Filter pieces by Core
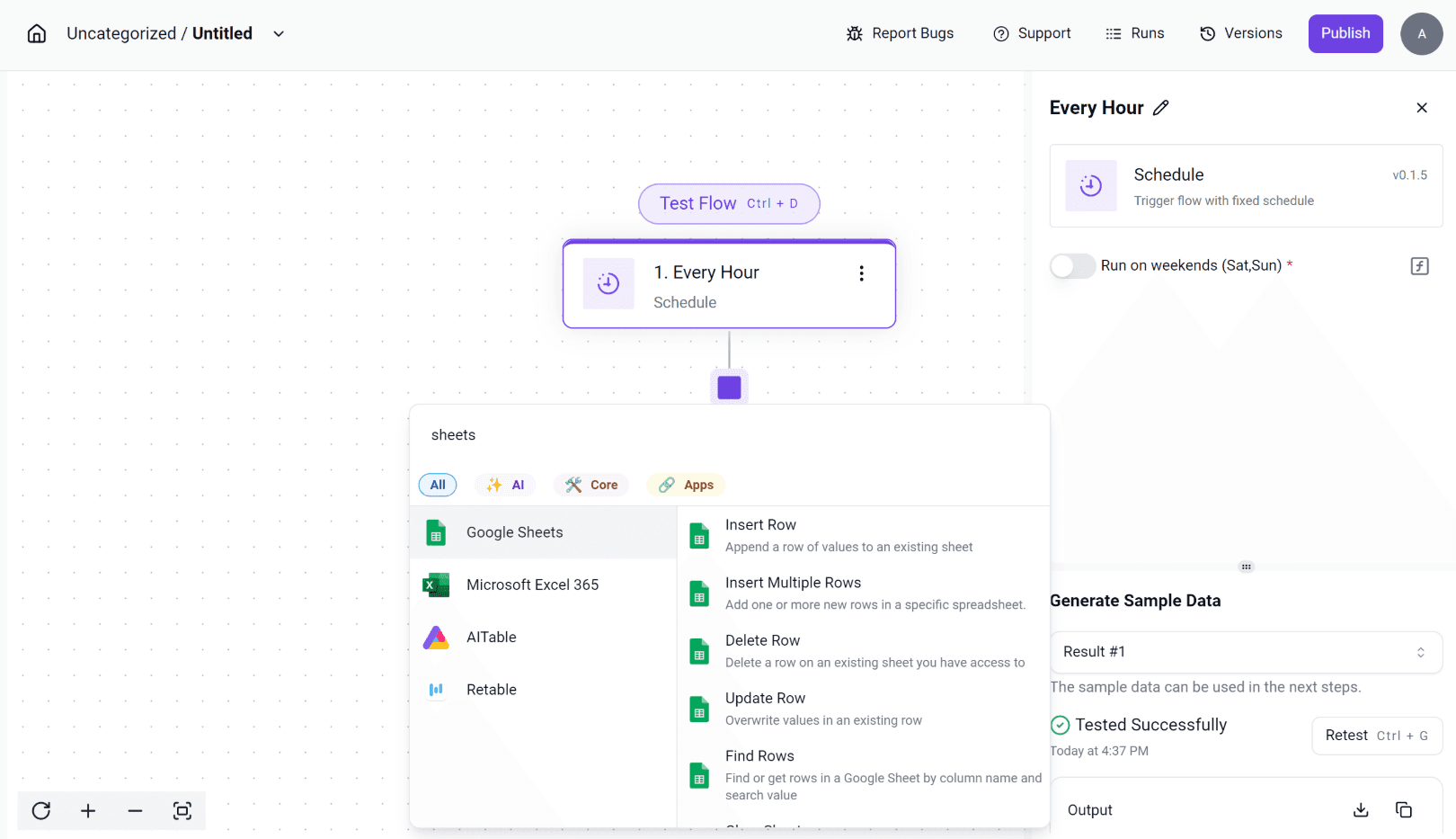1456x839 pixels. tap(591, 485)
